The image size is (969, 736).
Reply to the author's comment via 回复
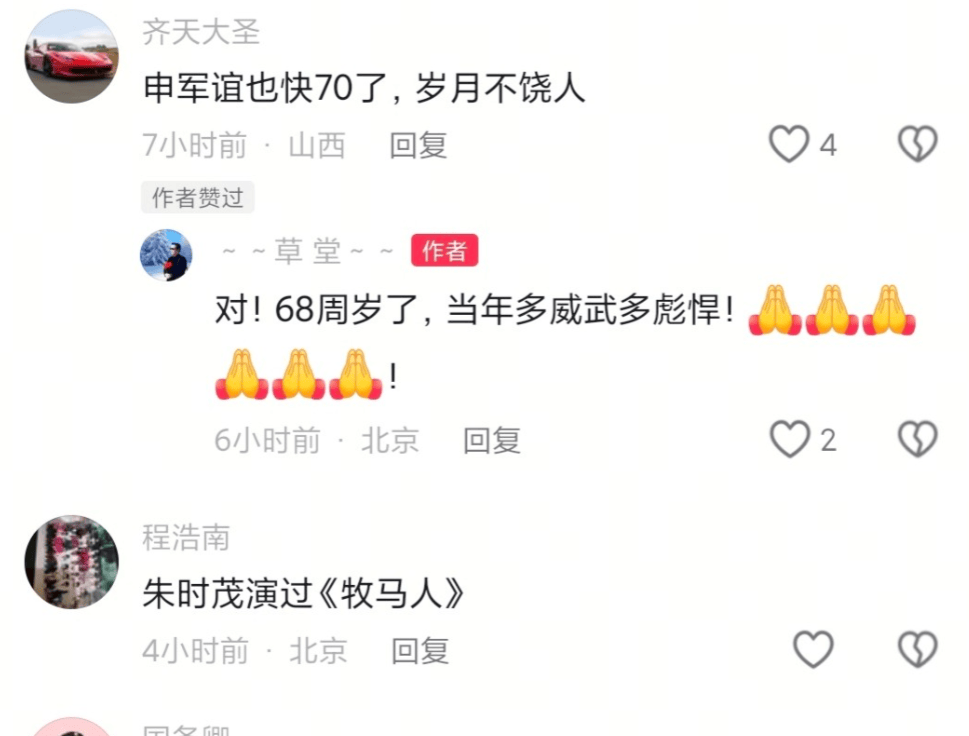[x=492, y=441]
